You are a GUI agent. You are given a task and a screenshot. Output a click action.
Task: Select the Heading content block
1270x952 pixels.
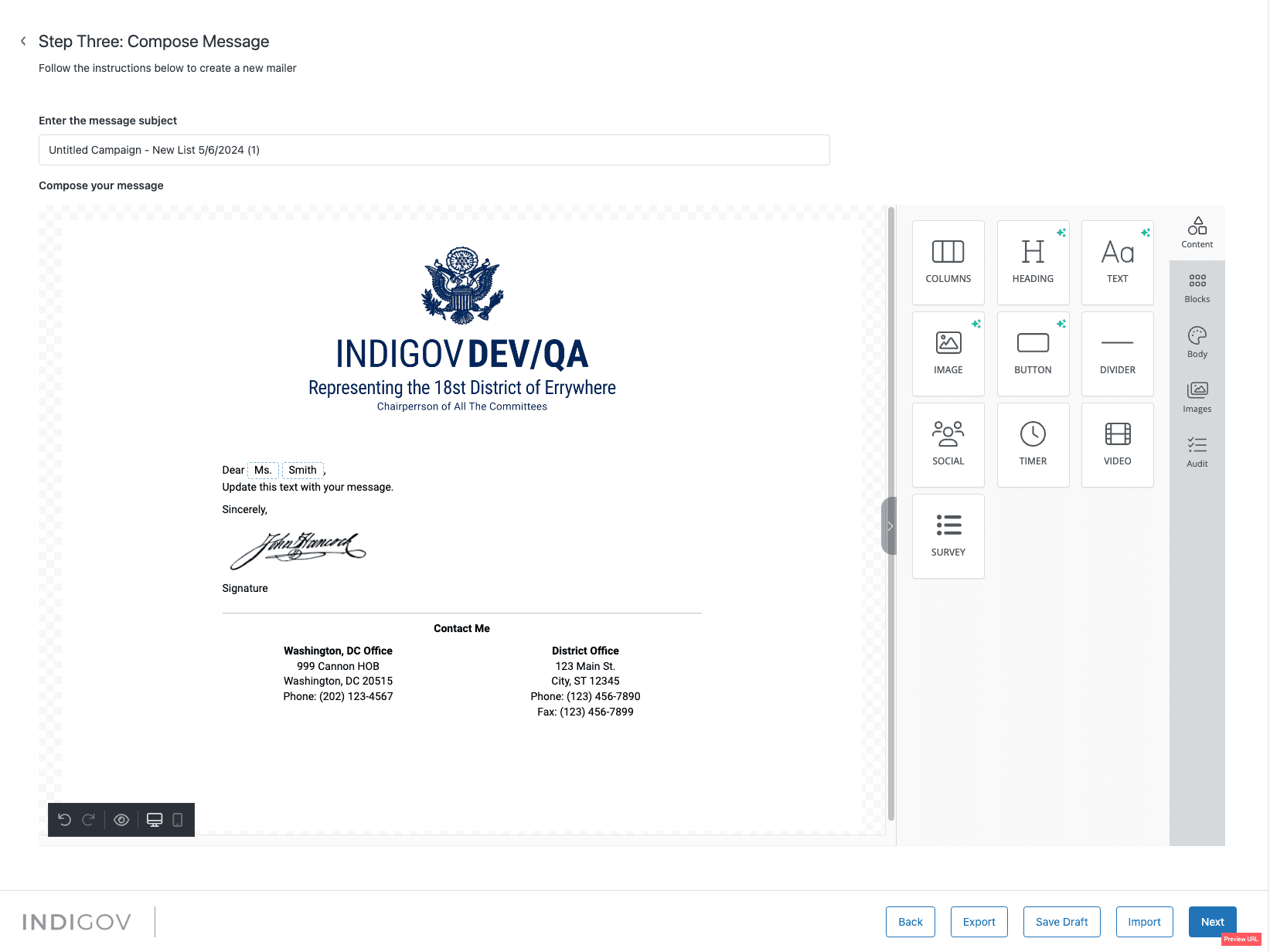(1033, 263)
